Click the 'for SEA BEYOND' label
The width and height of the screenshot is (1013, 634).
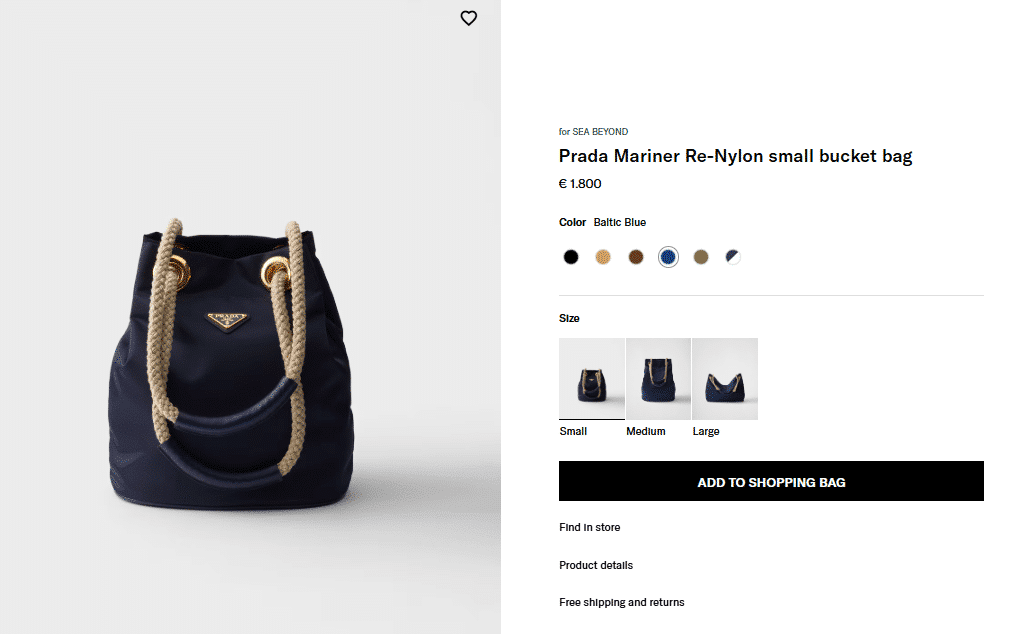click(x=594, y=132)
